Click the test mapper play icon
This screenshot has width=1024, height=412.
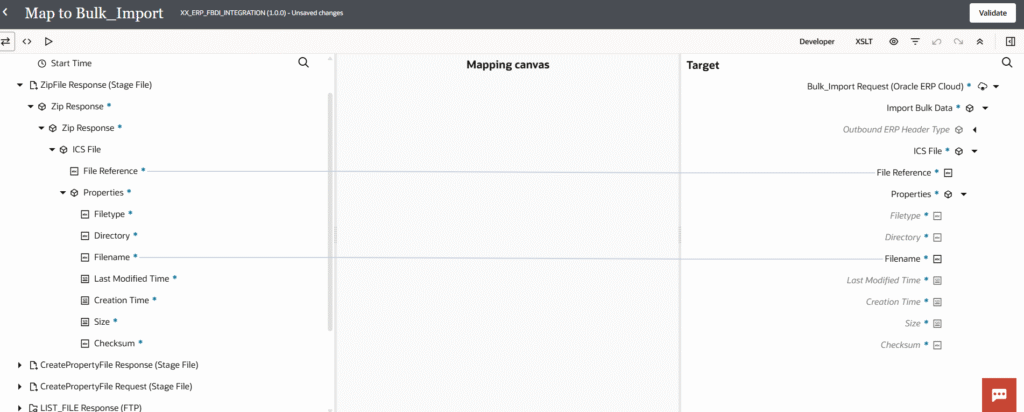click(48, 41)
